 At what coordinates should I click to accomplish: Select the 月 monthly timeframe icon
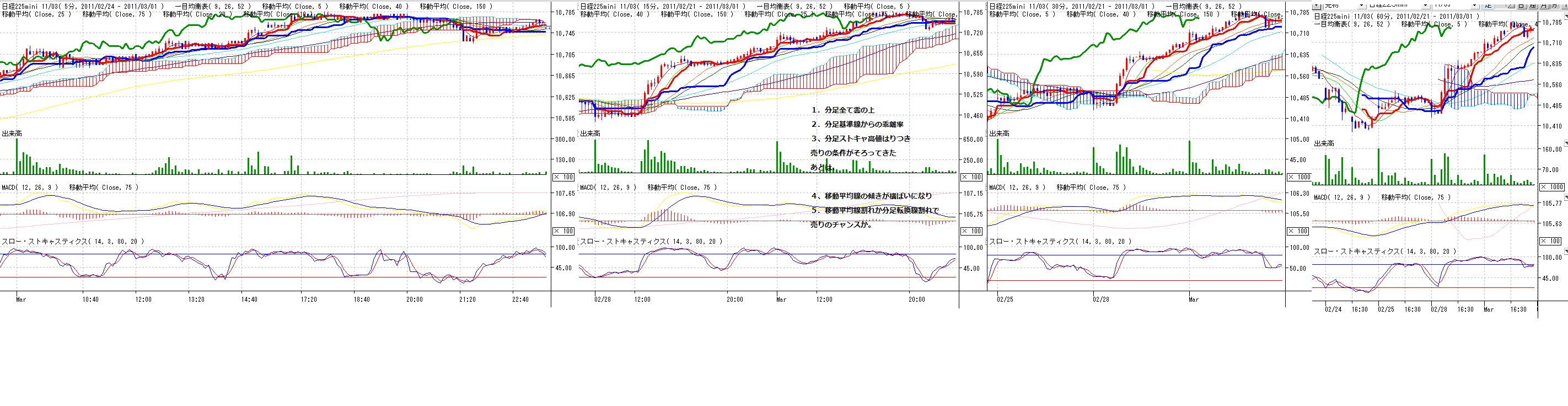[x=1545, y=6]
